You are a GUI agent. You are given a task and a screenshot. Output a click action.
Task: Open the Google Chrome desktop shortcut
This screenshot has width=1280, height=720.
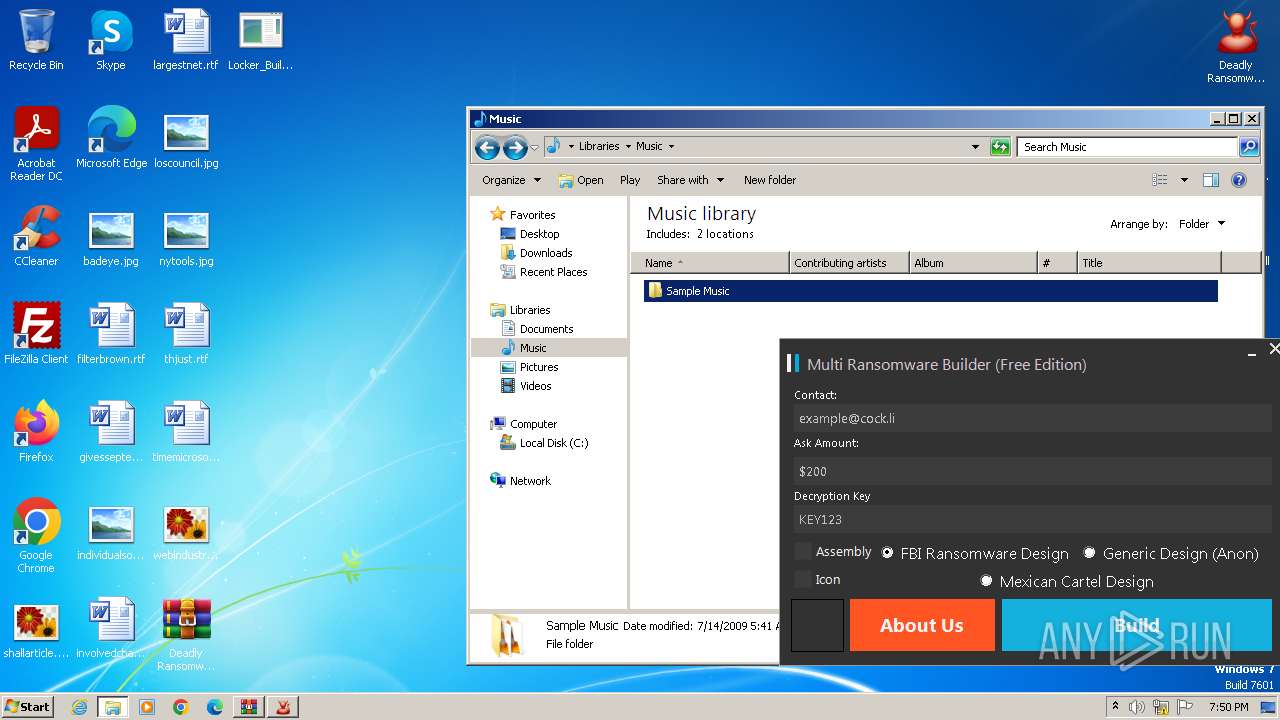(36, 536)
